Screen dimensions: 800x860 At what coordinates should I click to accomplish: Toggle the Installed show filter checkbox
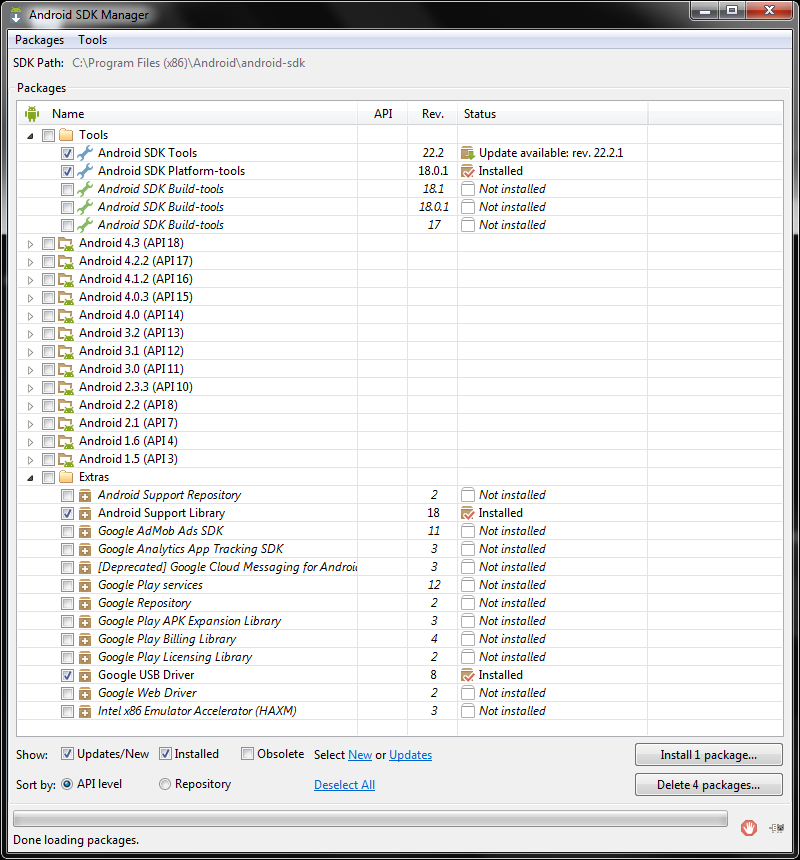click(x=165, y=754)
